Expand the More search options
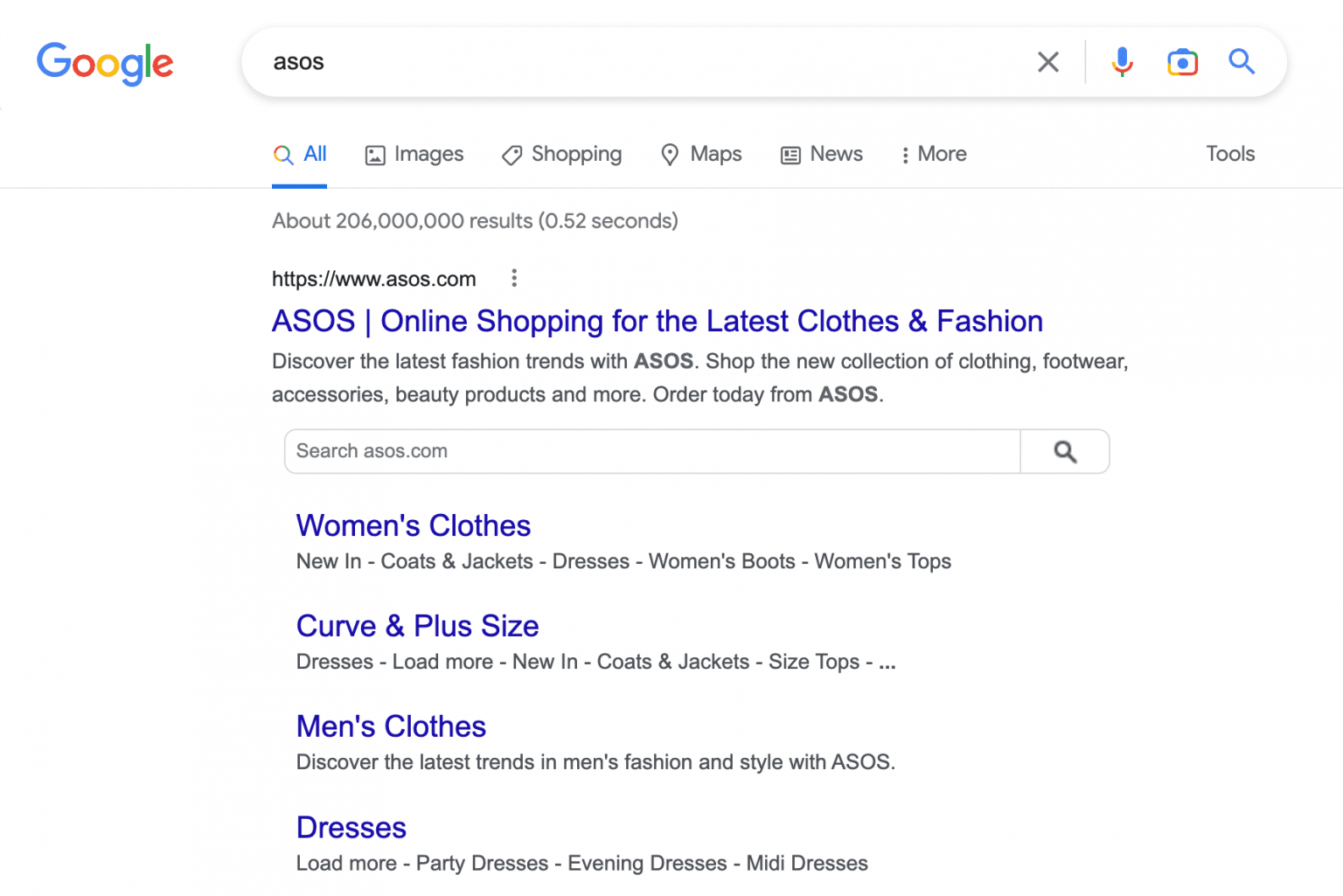 pos(933,154)
